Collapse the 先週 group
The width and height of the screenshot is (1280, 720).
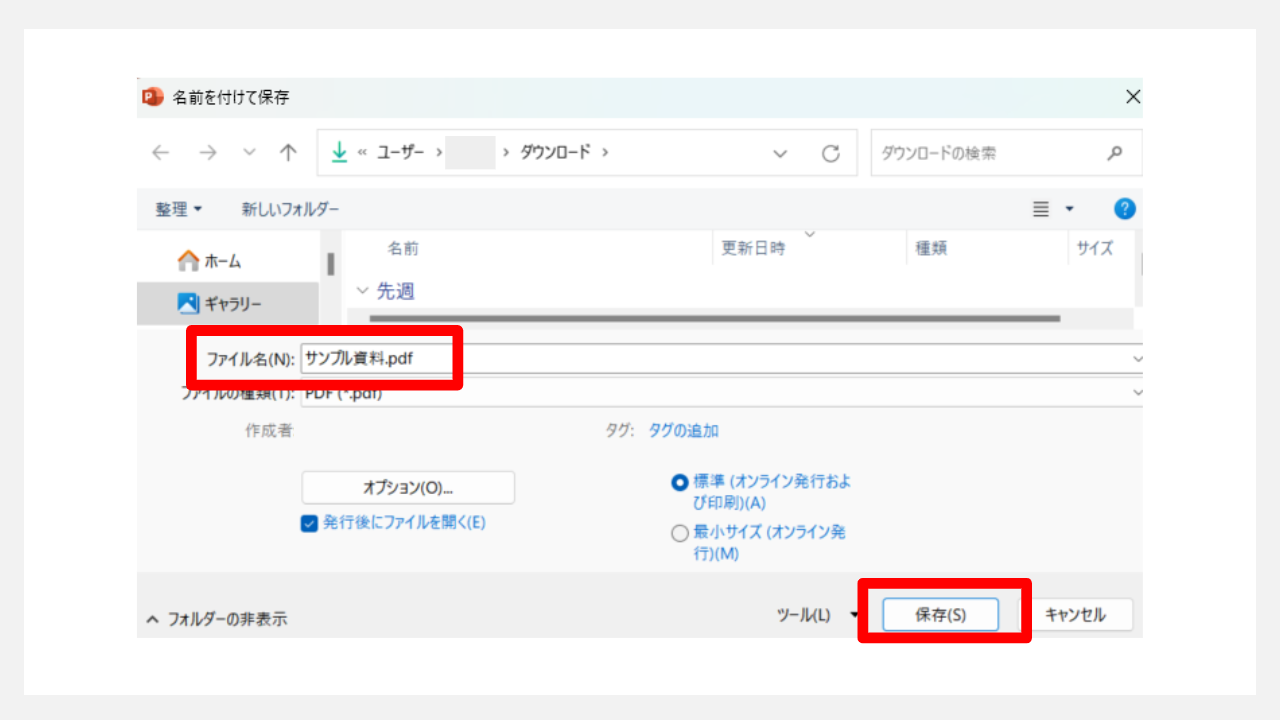363,291
